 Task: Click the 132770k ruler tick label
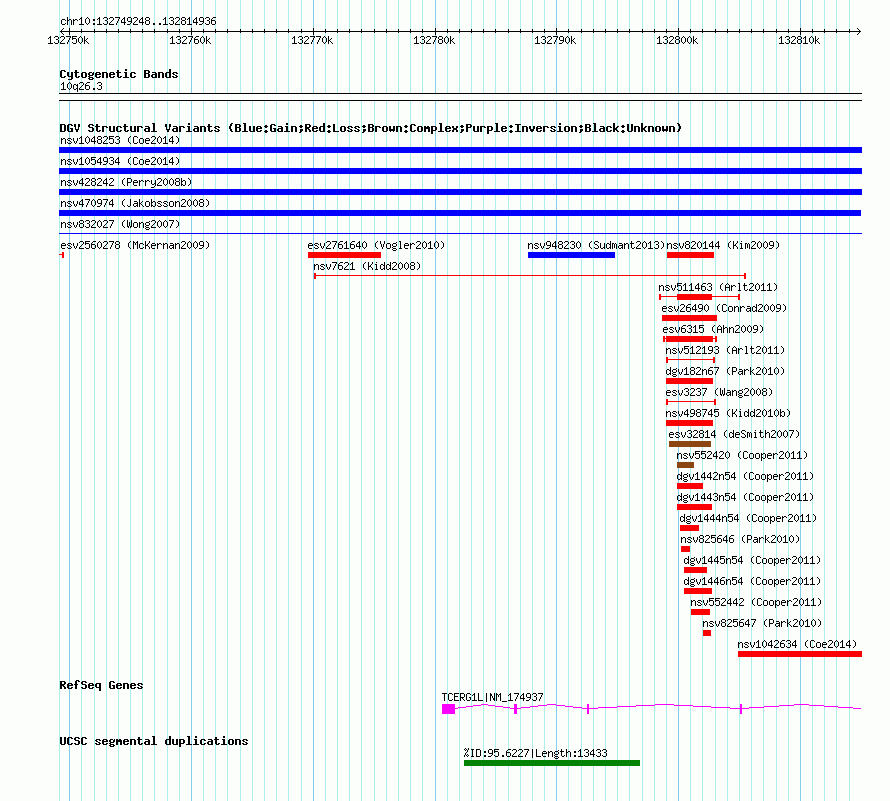point(312,40)
